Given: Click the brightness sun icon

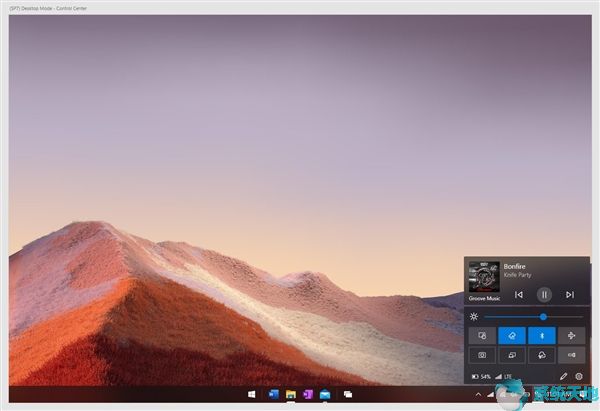Looking at the screenshot, I should point(474,316).
